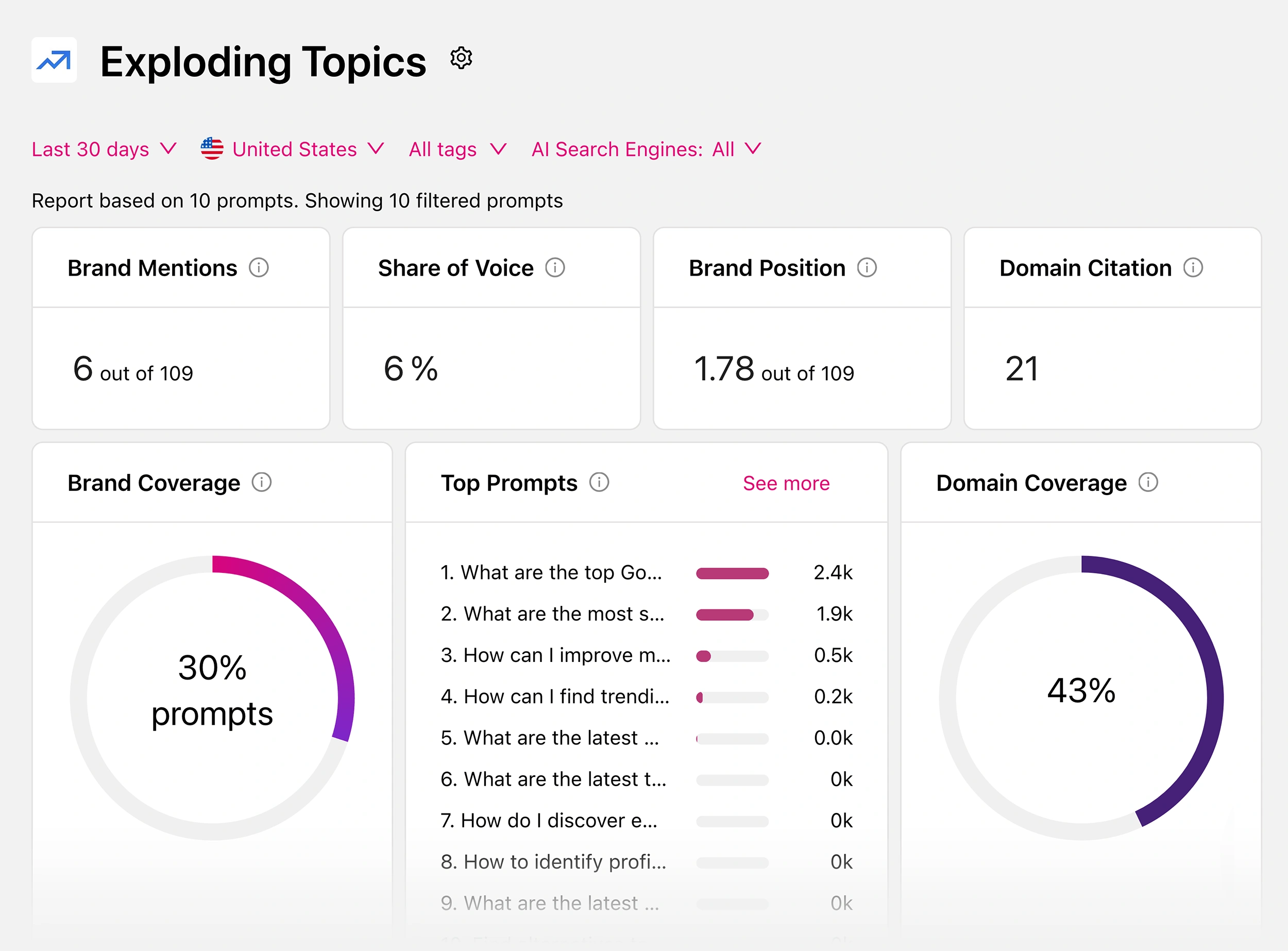Viewport: 1288px width, 951px height.
Task: Click the Brand Coverage panel heading
Action: point(154,483)
